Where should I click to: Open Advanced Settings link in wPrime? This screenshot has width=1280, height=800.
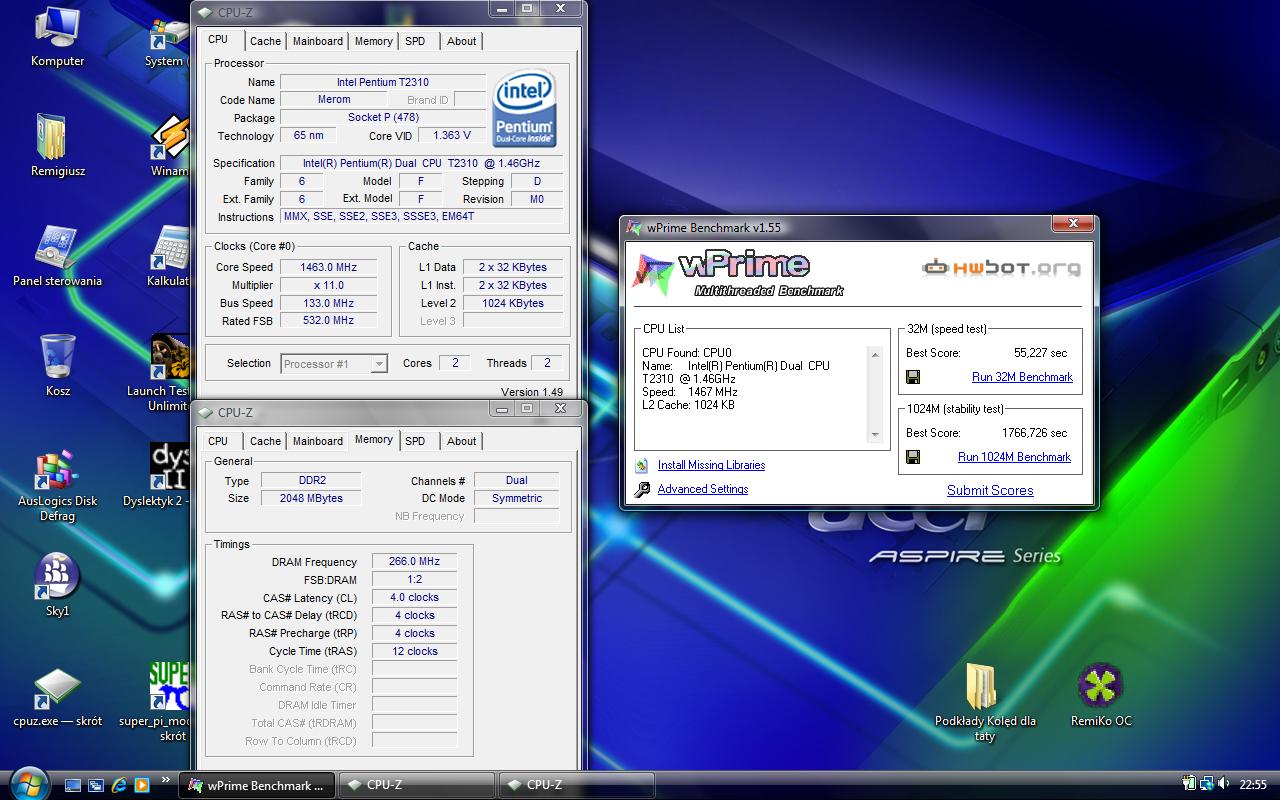tap(703, 489)
